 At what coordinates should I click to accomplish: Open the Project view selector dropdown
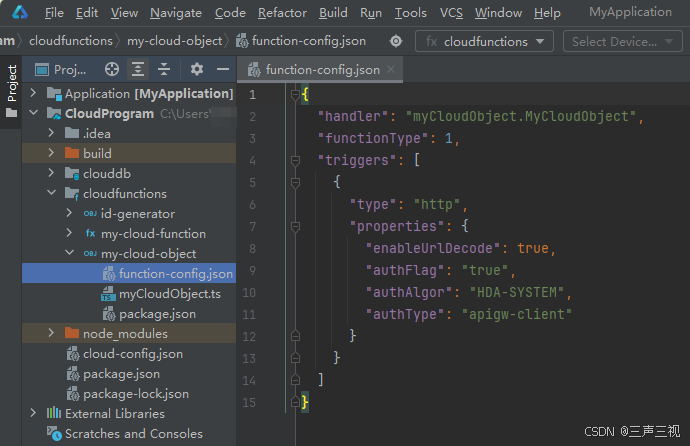(x=61, y=69)
